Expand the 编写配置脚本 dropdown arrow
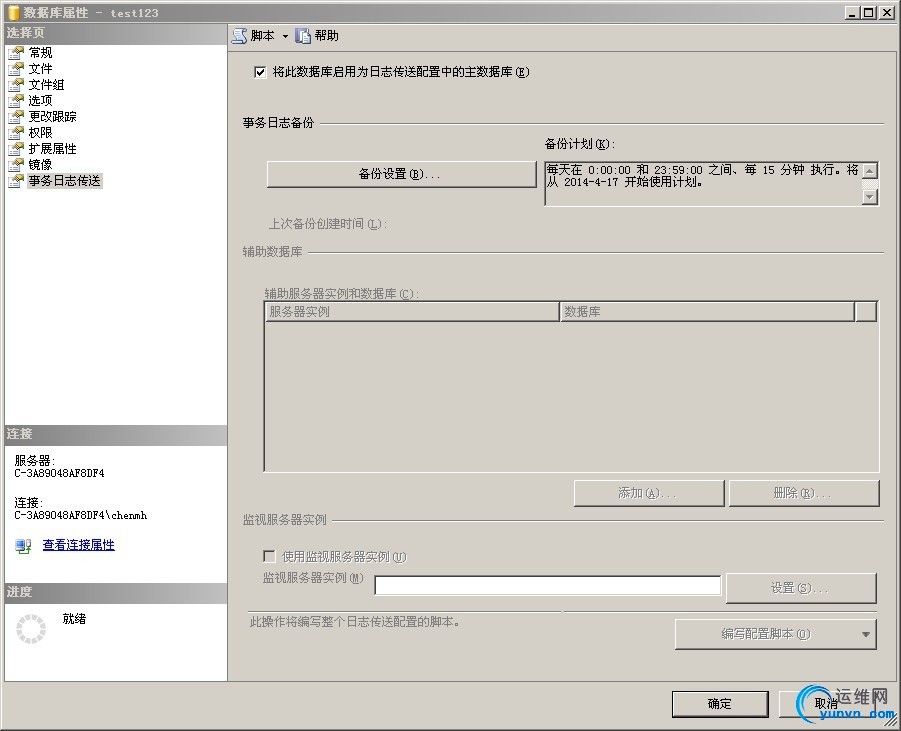This screenshot has width=901, height=731. pos(865,634)
